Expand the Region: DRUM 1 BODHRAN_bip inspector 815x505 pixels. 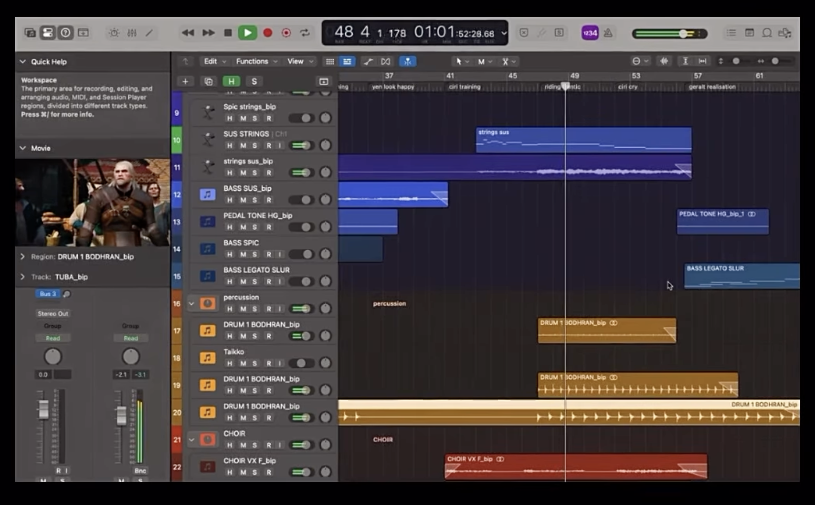23,257
